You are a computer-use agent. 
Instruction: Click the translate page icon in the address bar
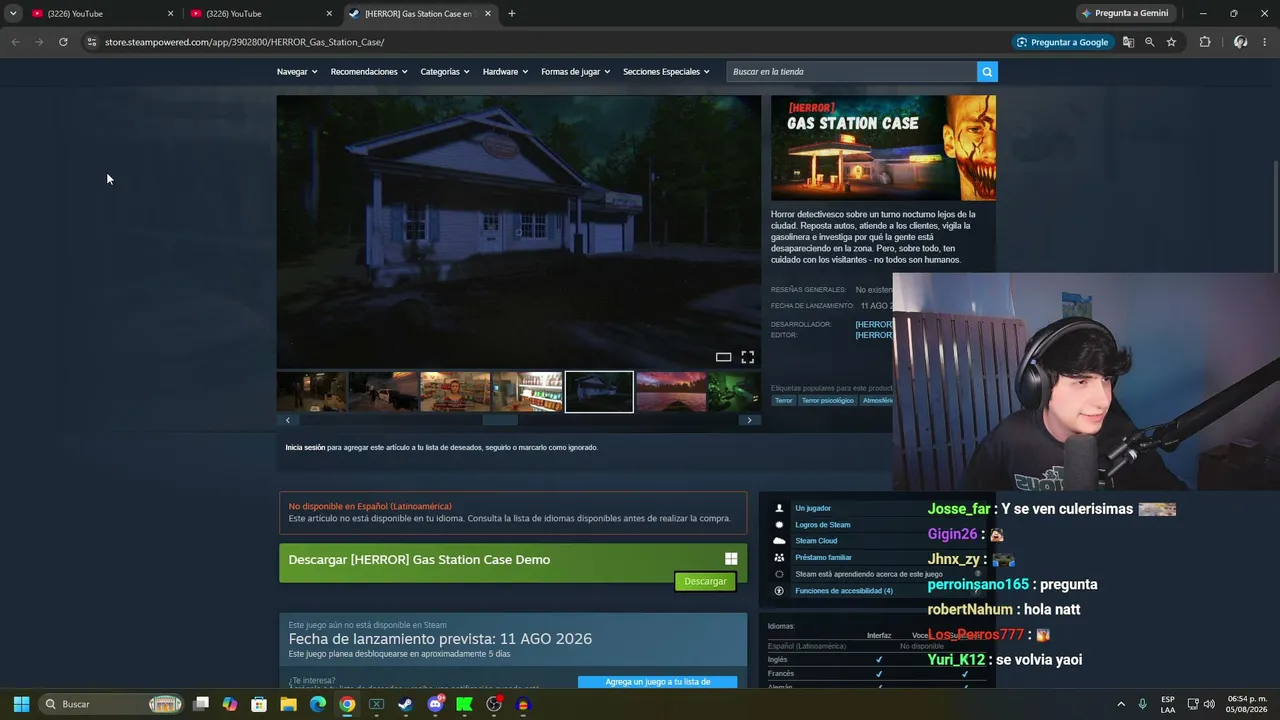1128,42
